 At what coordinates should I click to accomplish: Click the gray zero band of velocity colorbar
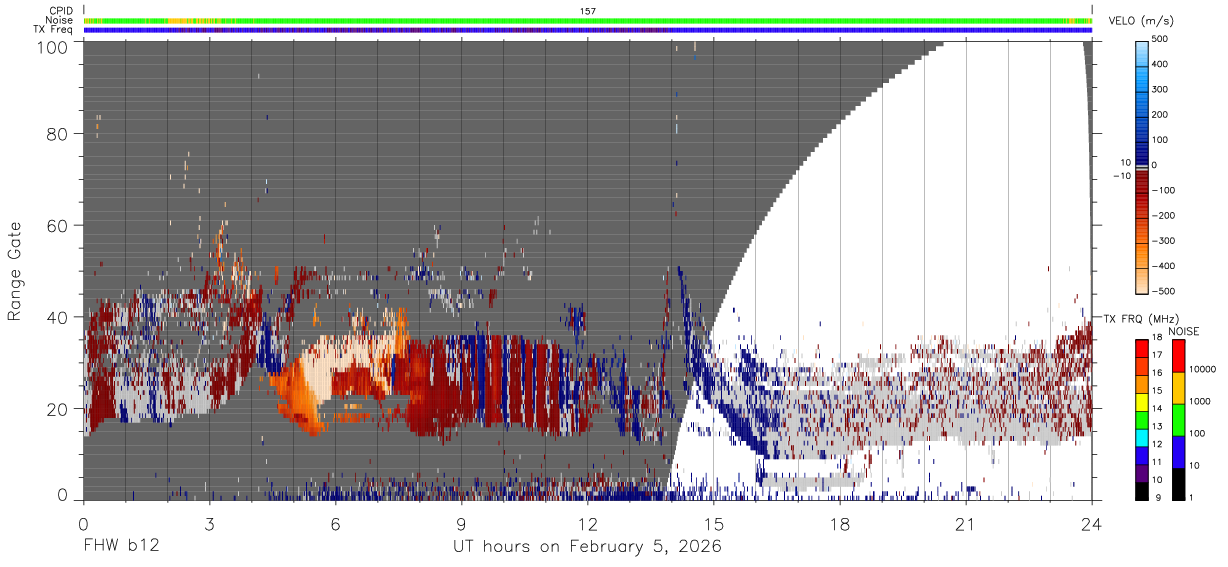(x=1142, y=166)
